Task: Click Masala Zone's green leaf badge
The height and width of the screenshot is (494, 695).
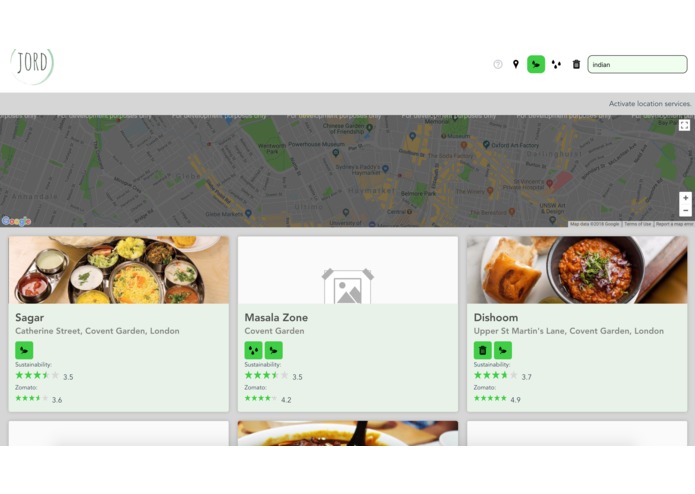Action: [x=273, y=350]
